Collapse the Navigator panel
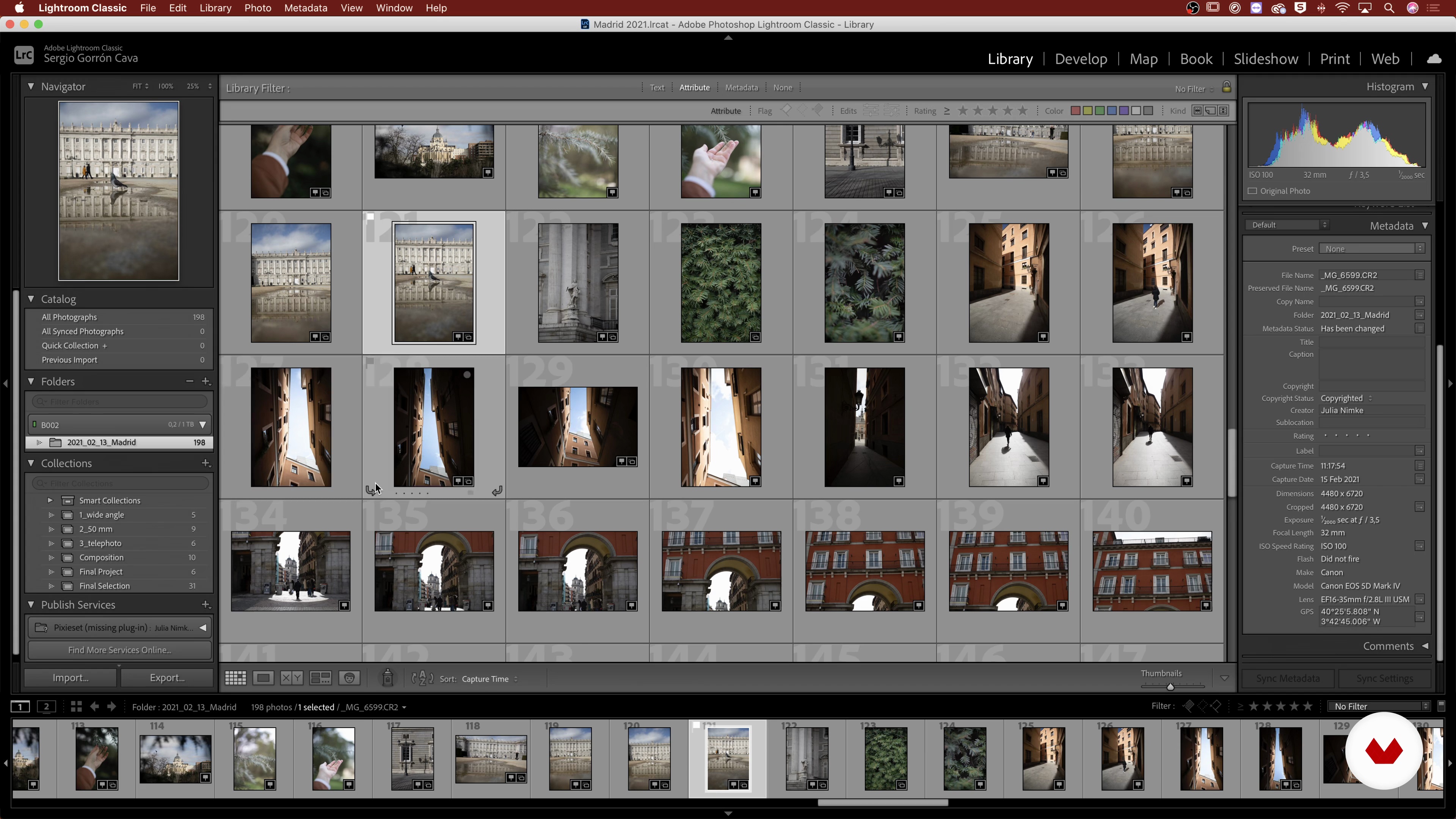The height and width of the screenshot is (819, 1456). pyautogui.click(x=30, y=86)
